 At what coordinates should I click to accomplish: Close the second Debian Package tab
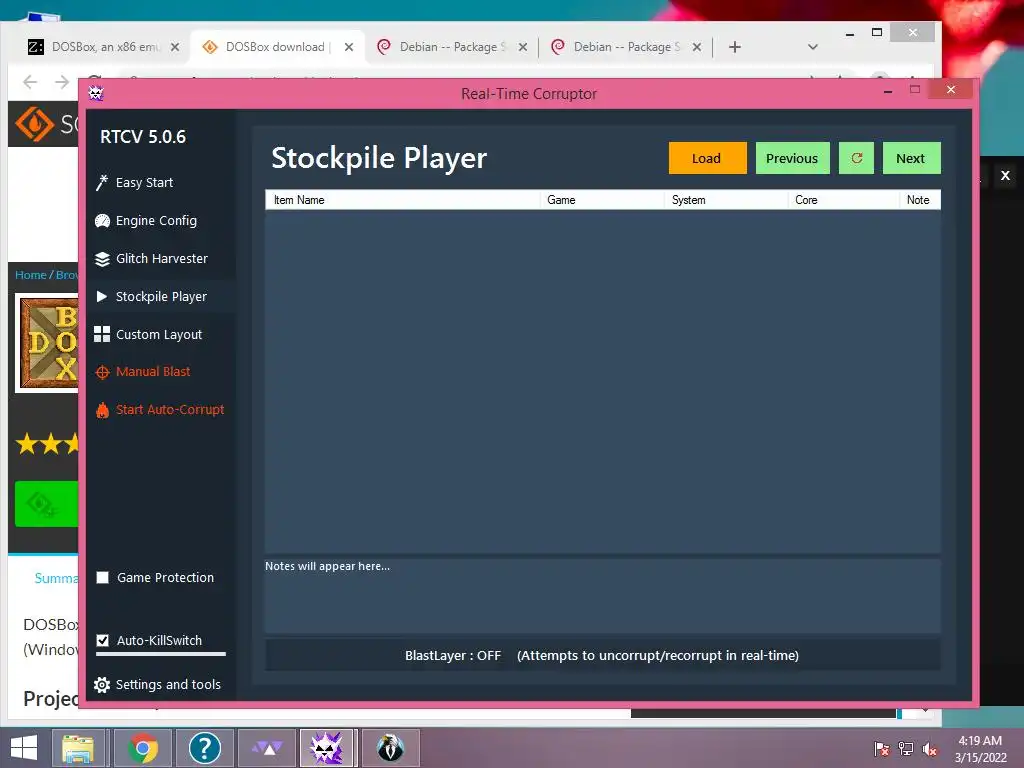tap(697, 47)
